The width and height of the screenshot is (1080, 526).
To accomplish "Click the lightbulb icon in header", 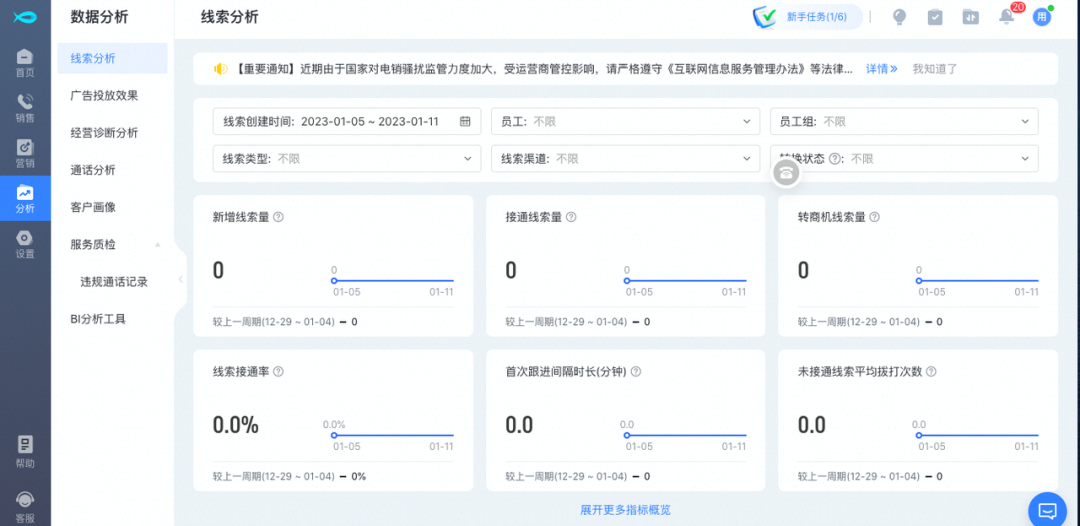I will coord(899,17).
